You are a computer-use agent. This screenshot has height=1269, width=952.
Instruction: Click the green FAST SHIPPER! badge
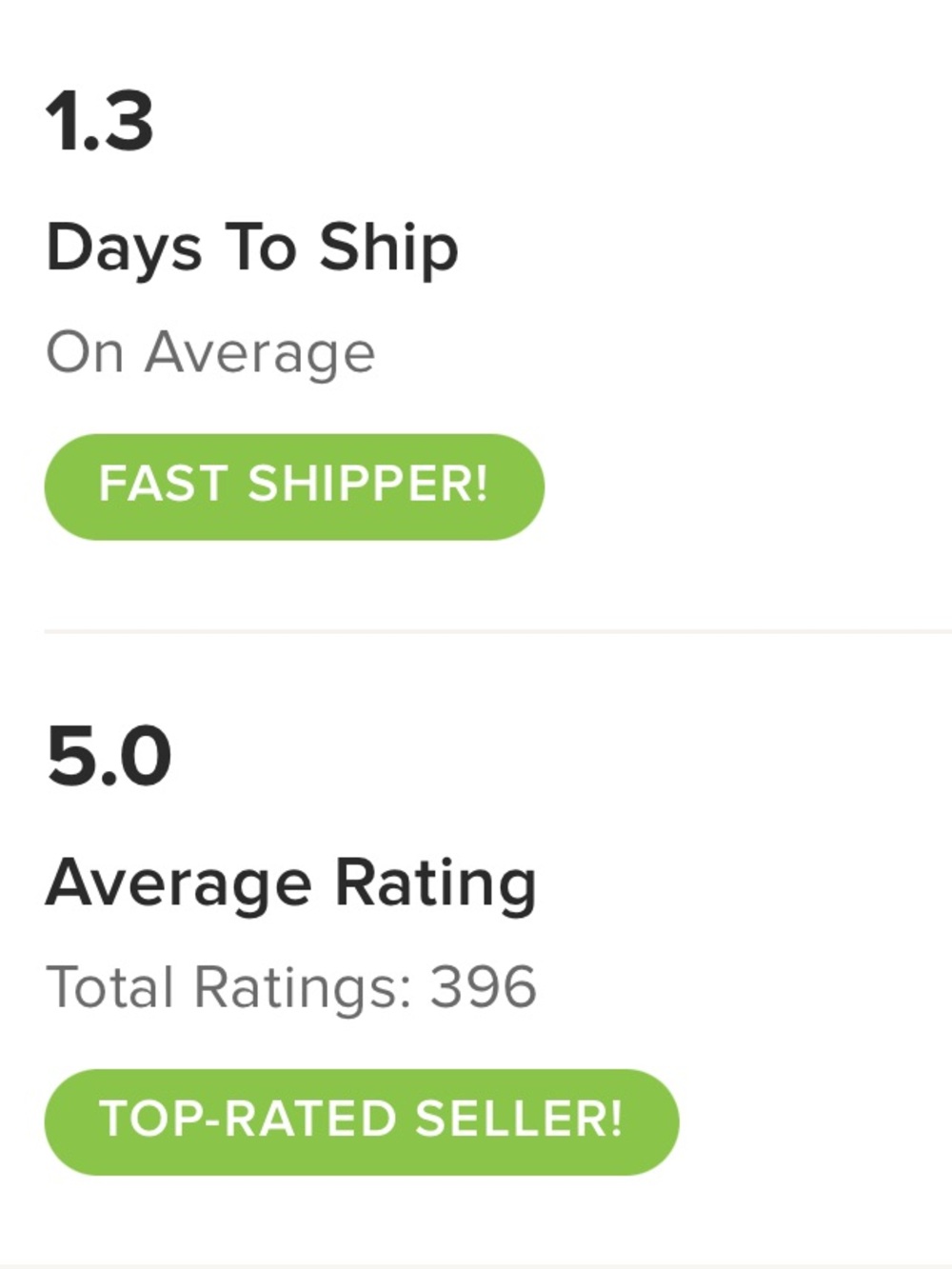(x=294, y=486)
